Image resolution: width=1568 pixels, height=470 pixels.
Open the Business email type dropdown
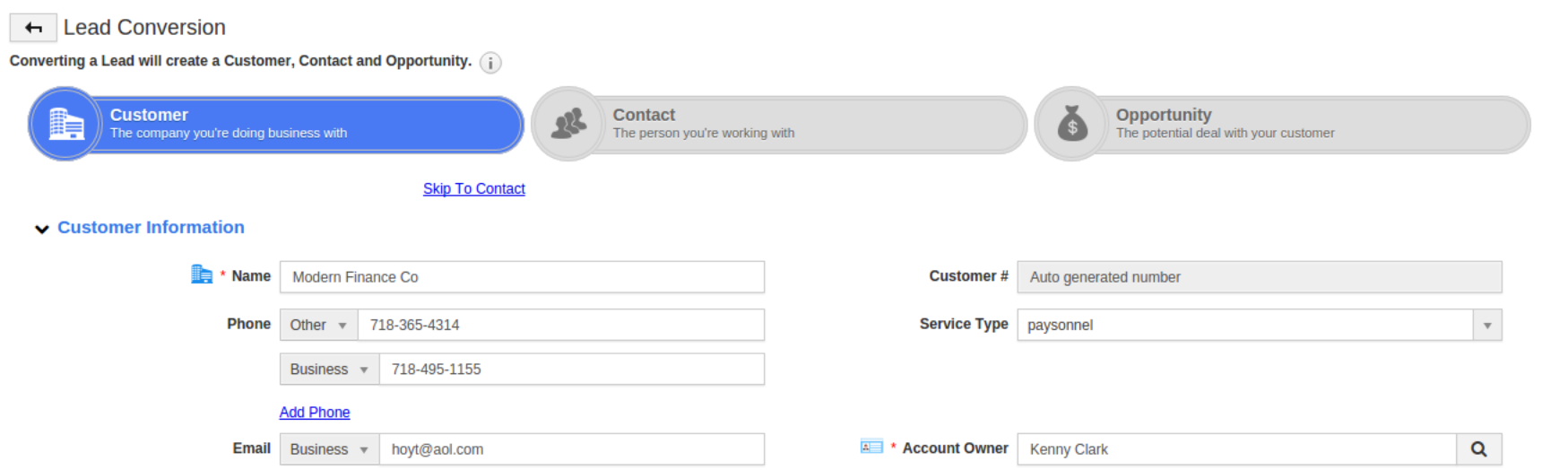point(329,449)
